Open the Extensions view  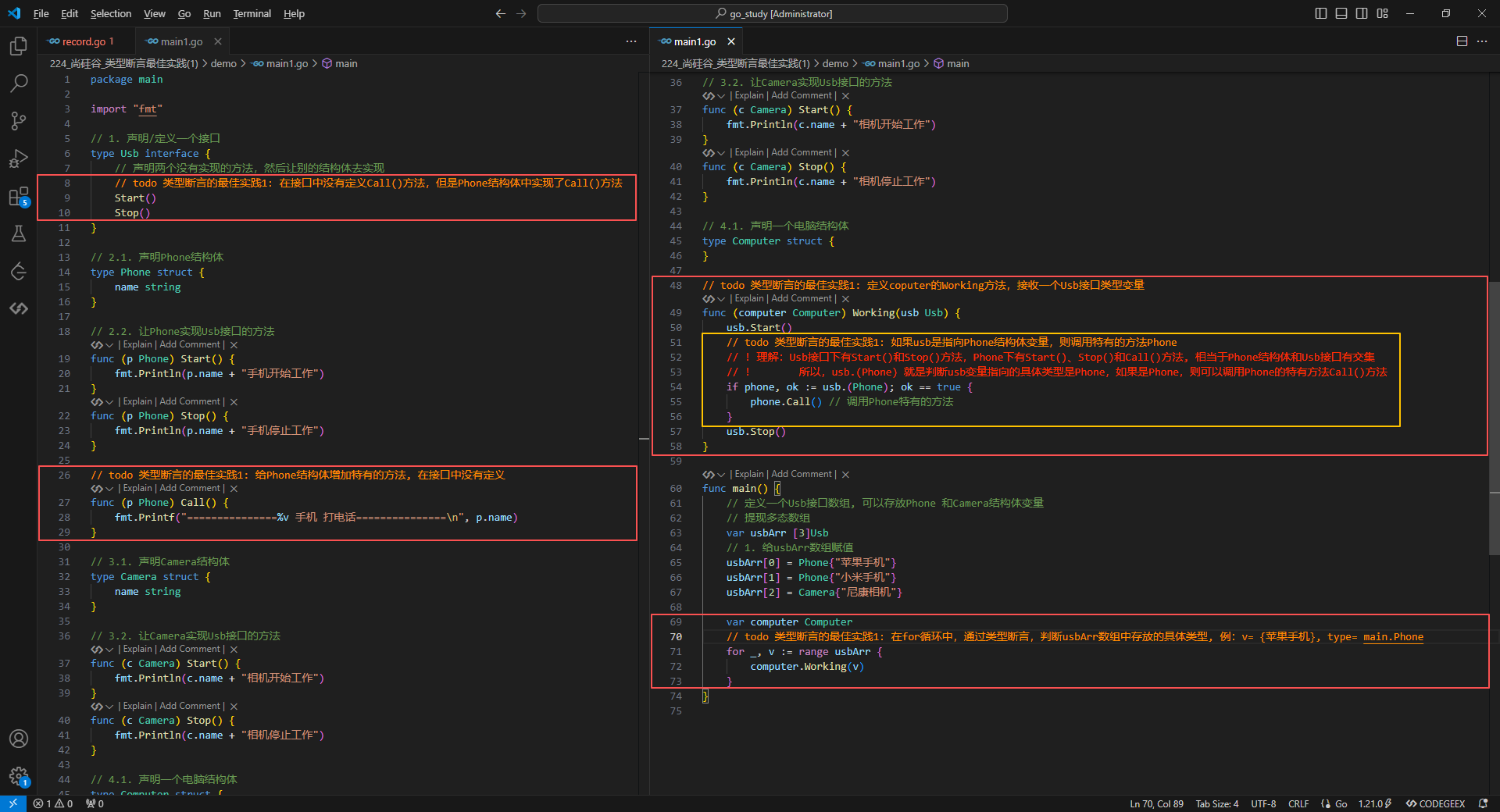pos(19,197)
